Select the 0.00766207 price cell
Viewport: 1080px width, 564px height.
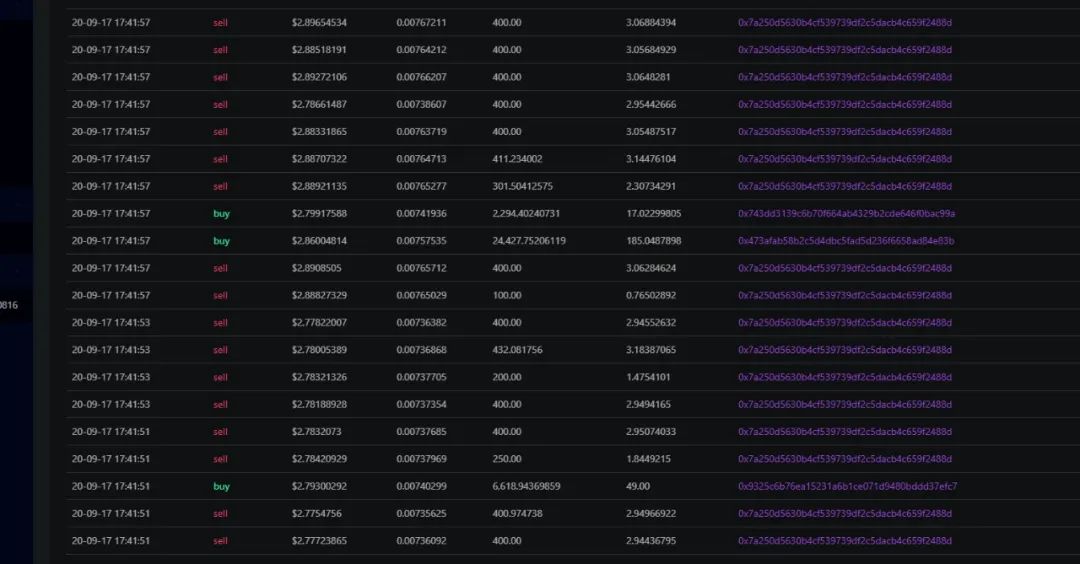pyautogui.click(x=421, y=77)
